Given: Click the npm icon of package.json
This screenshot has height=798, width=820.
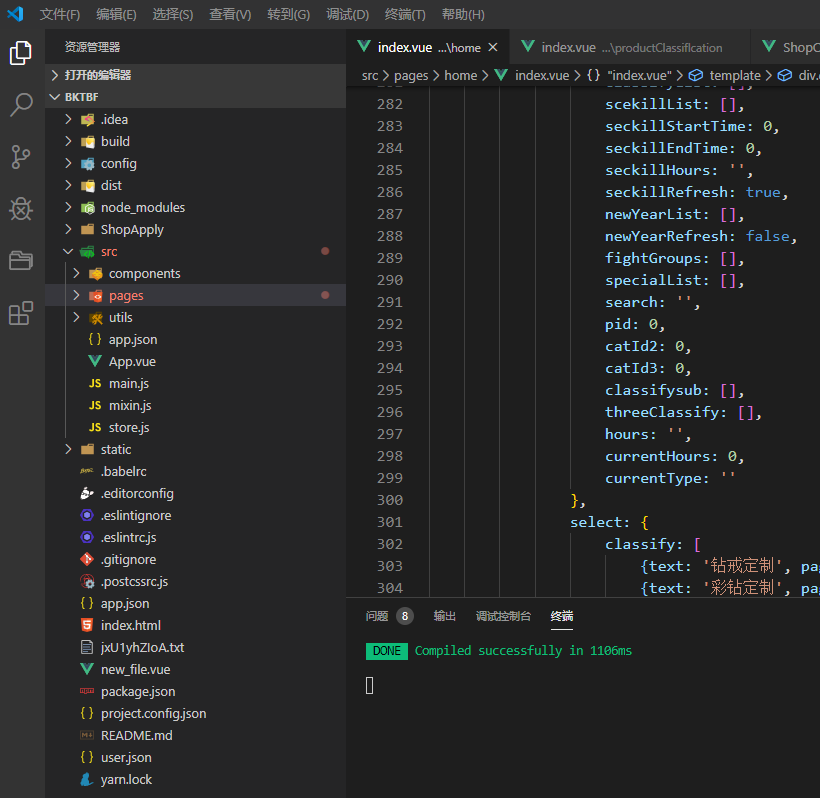Looking at the screenshot, I should (x=87, y=691).
